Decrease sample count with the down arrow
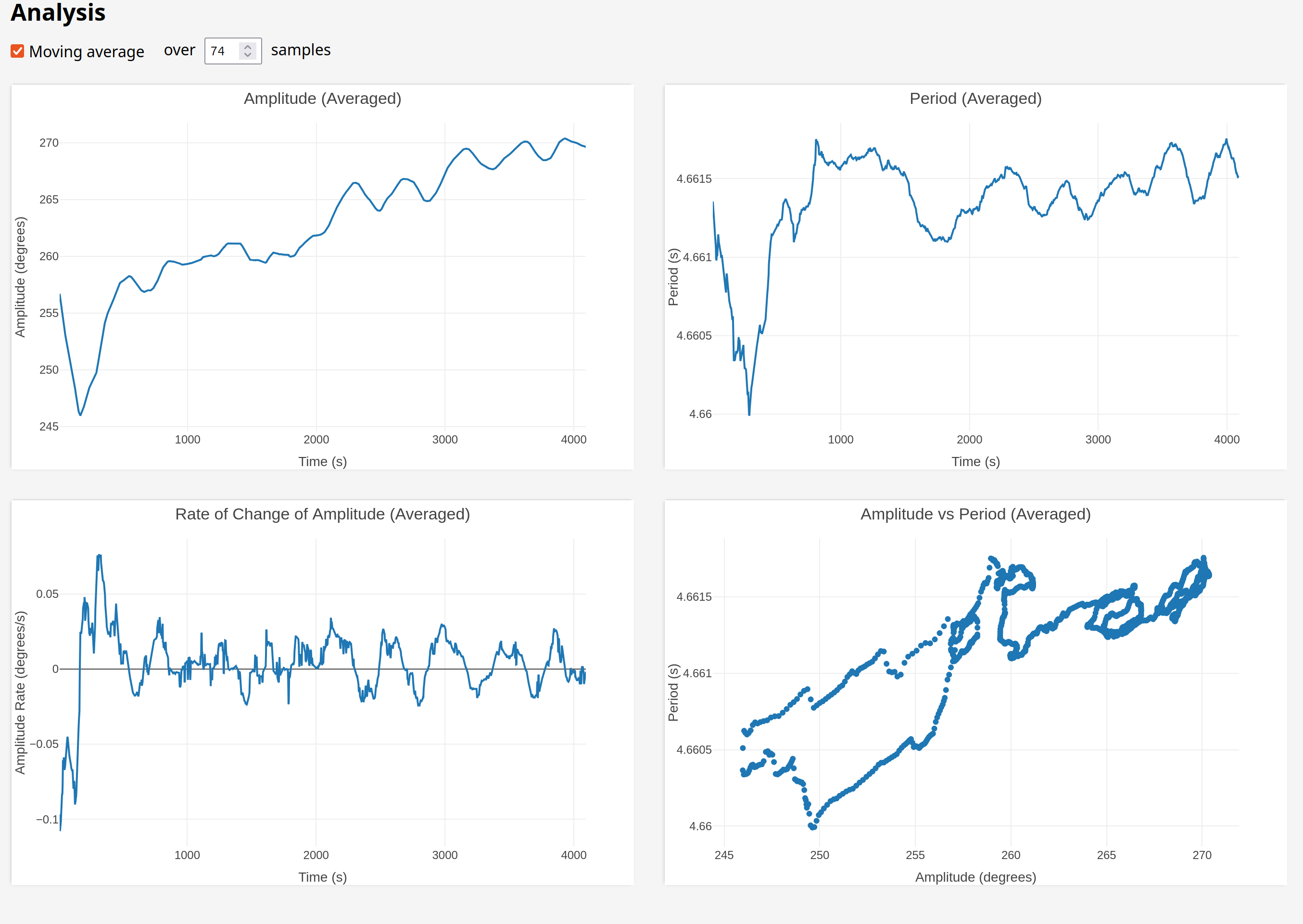The width and height of the screenshot is (1303, 924). (x=248, y=55)
